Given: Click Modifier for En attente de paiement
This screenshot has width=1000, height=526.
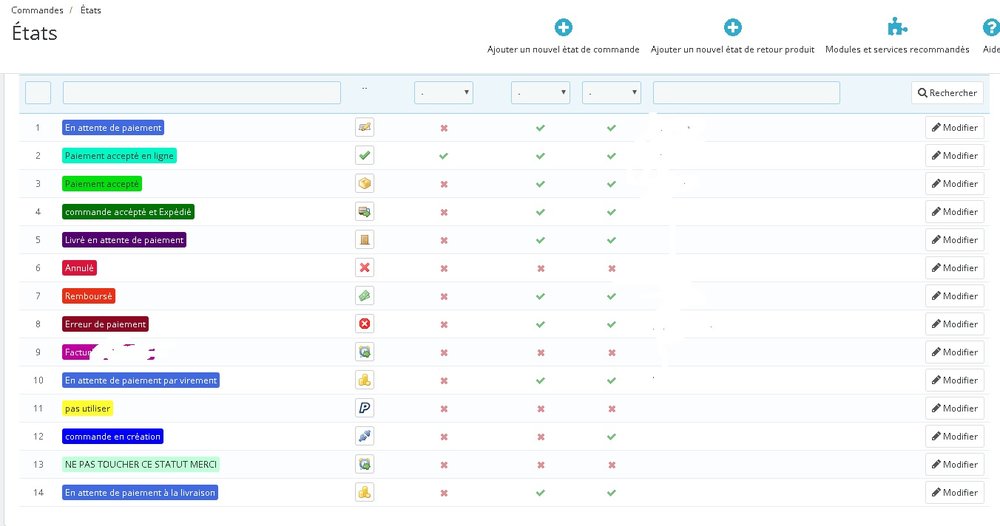Looking at the screenshot, I should pyautogui.click(x=955, y=128).
